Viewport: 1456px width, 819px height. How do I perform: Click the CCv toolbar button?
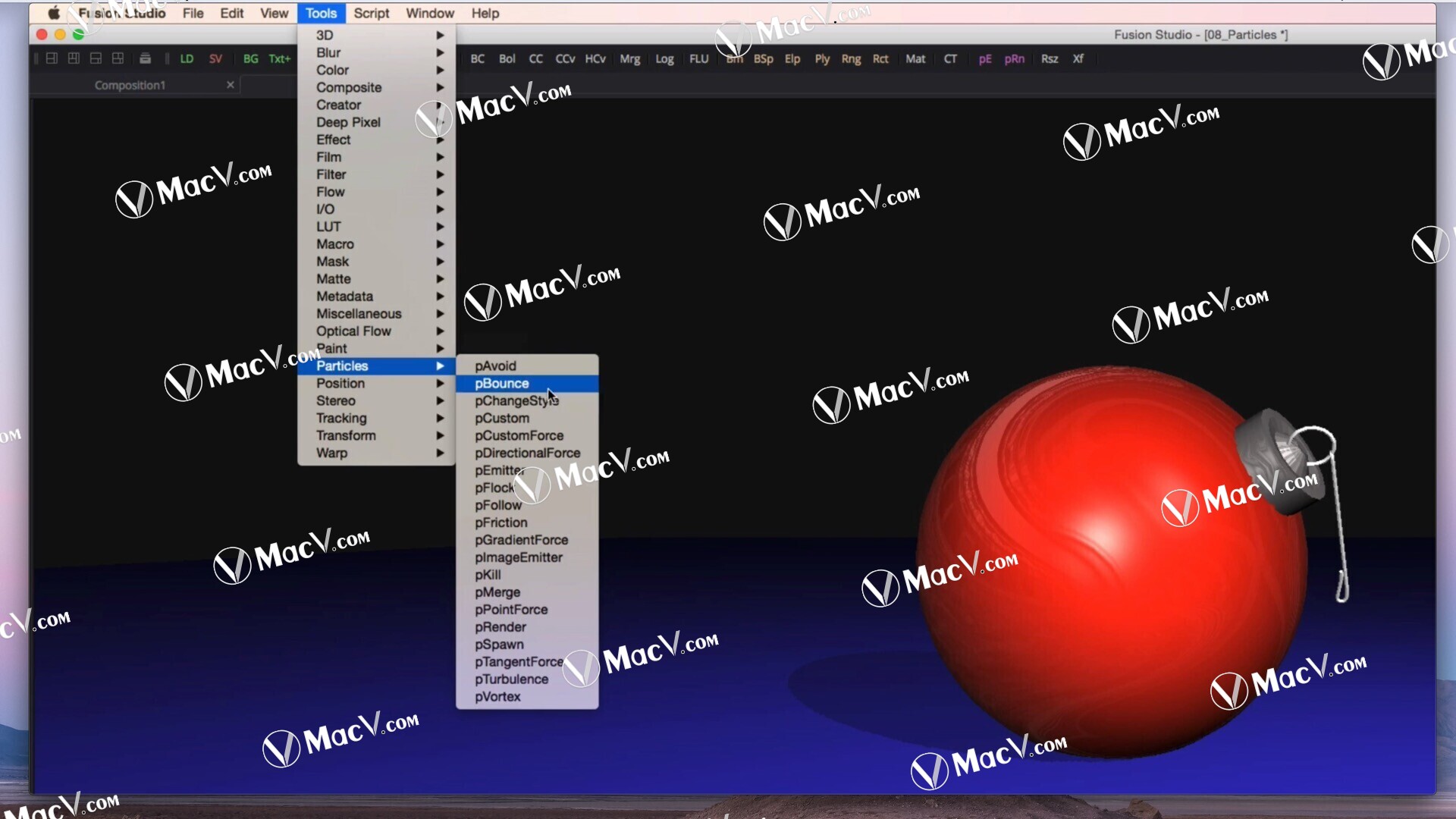(565, 59)
